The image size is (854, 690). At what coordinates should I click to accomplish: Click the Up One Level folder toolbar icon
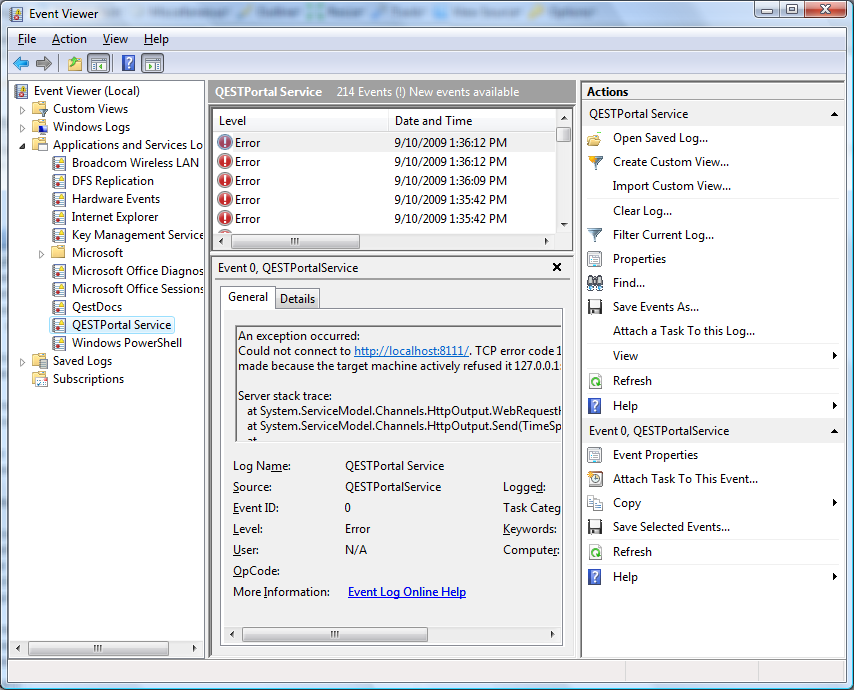(x=75, y=64)
